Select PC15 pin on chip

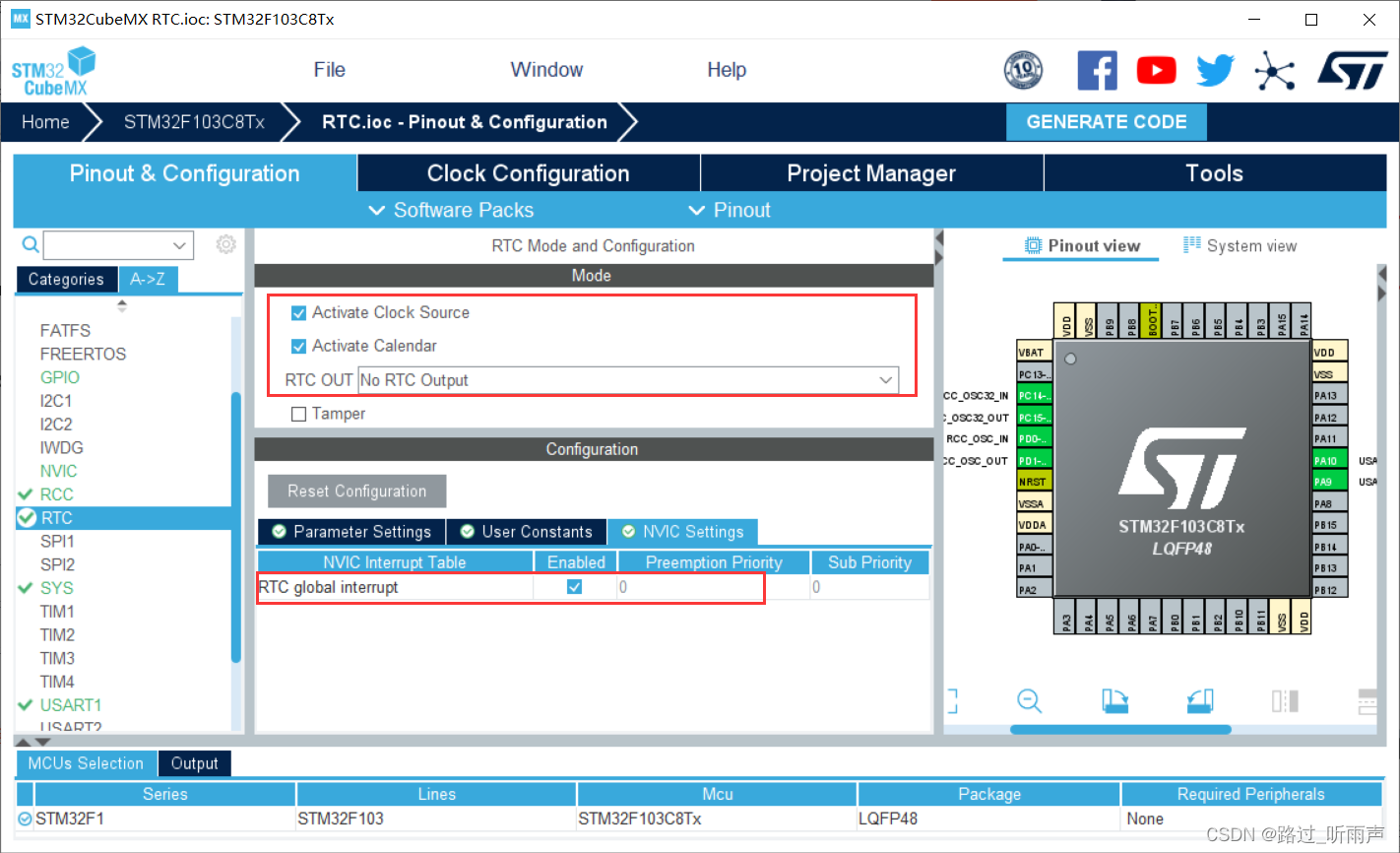1034,417
